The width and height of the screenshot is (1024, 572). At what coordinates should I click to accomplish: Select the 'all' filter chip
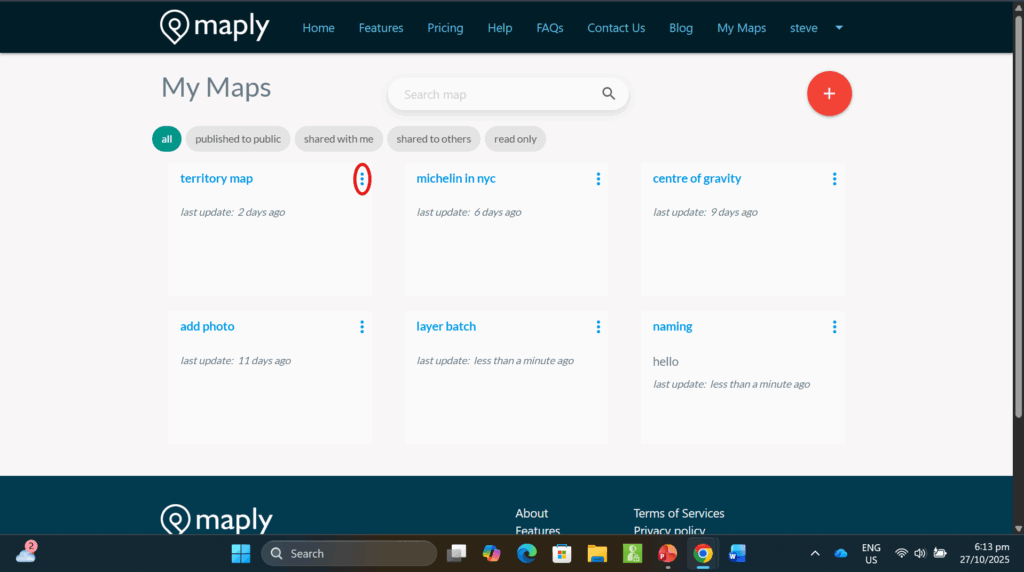166,139
